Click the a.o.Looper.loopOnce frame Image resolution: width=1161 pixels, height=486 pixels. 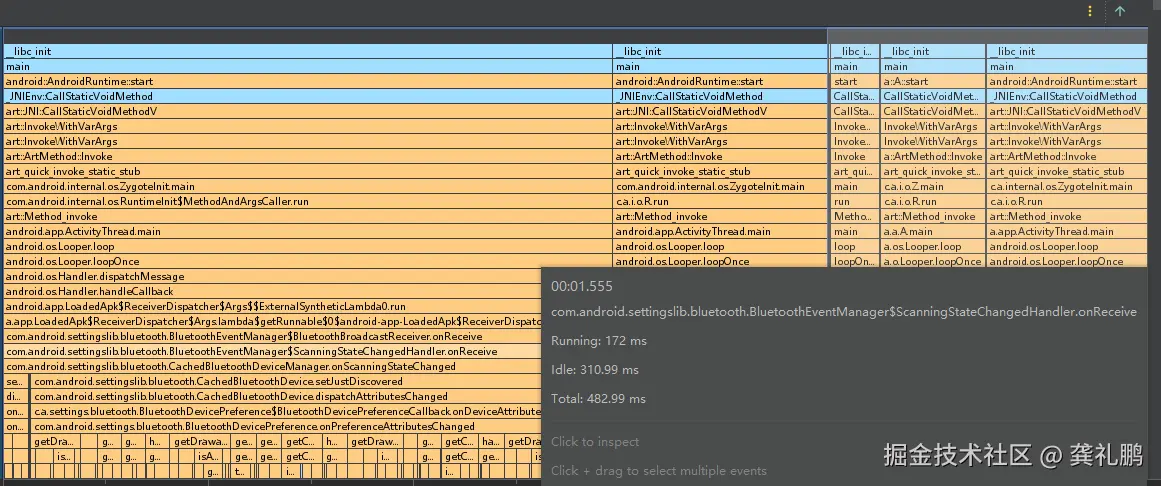pyautogui.click(x=933, y=262)
